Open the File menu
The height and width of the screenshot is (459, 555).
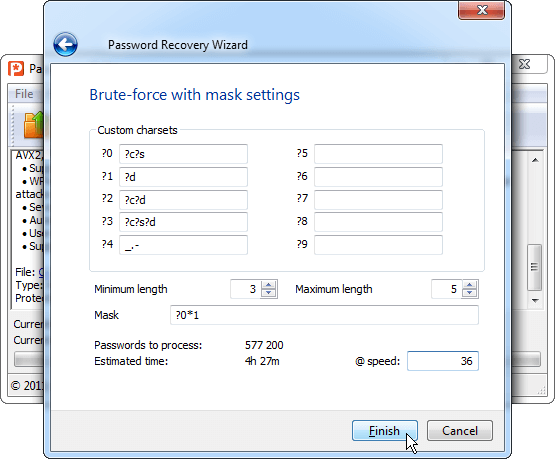24,94
